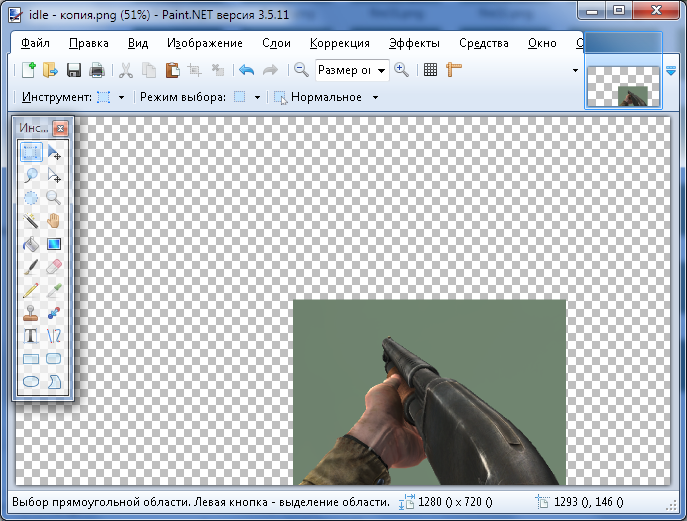Click the image thumbnail in top-right
This screenshot has height=521, width=687.
click(x=622, y=86)
